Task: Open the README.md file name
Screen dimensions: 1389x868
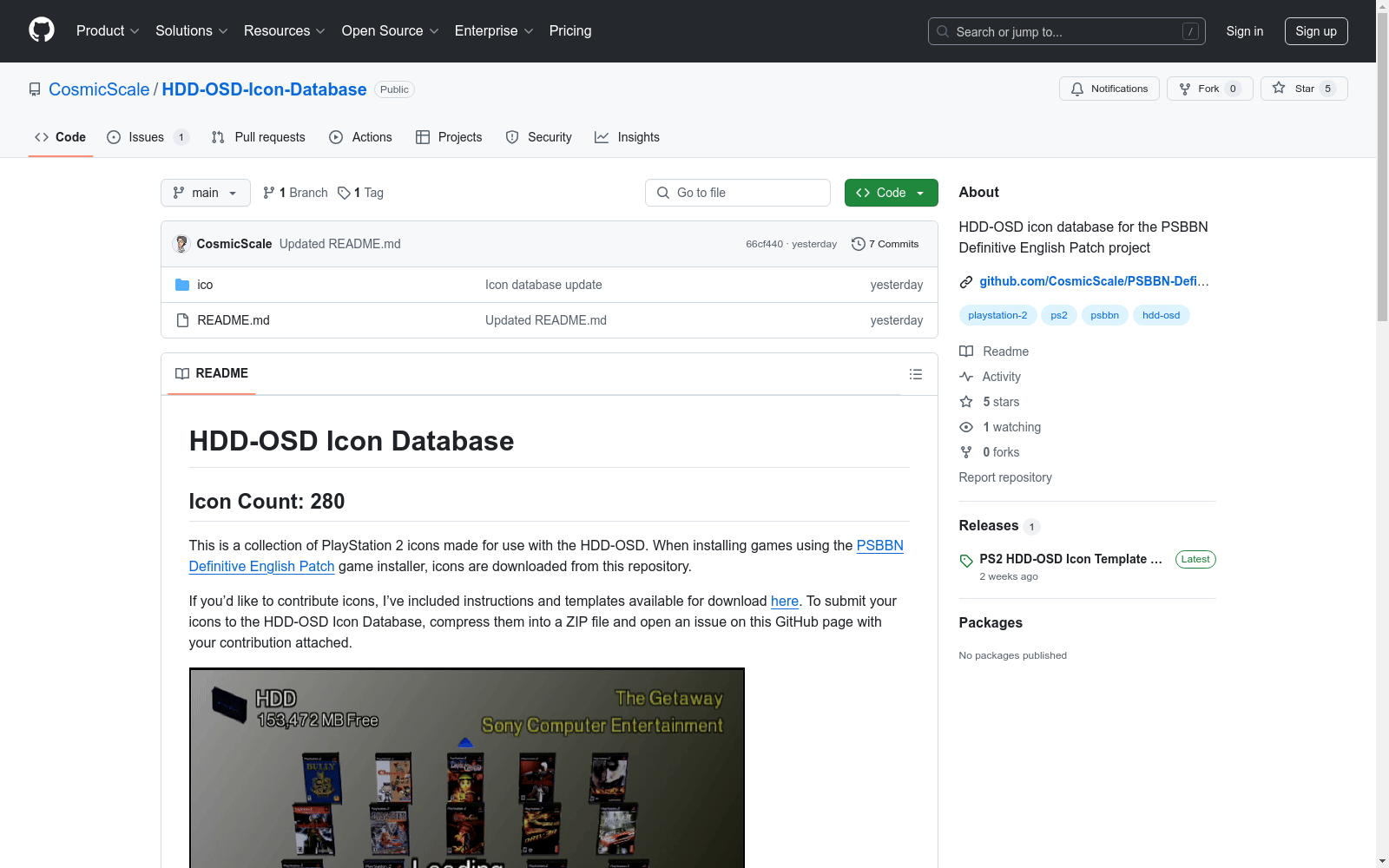Action: coord(234,320)
